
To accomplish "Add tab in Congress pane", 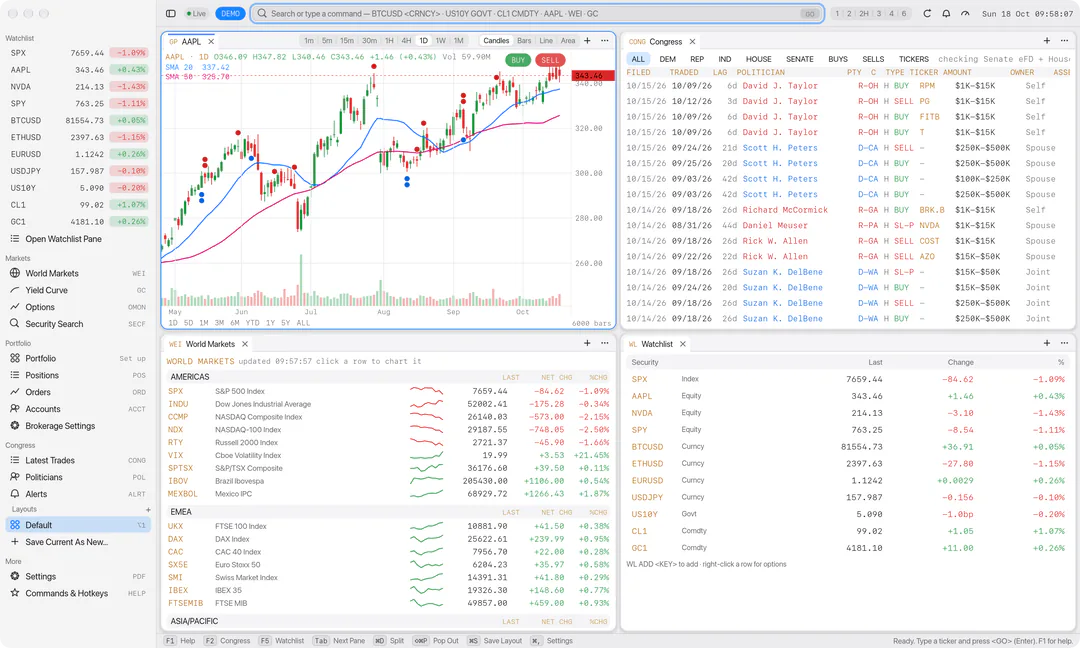I will click(1047, 41).
